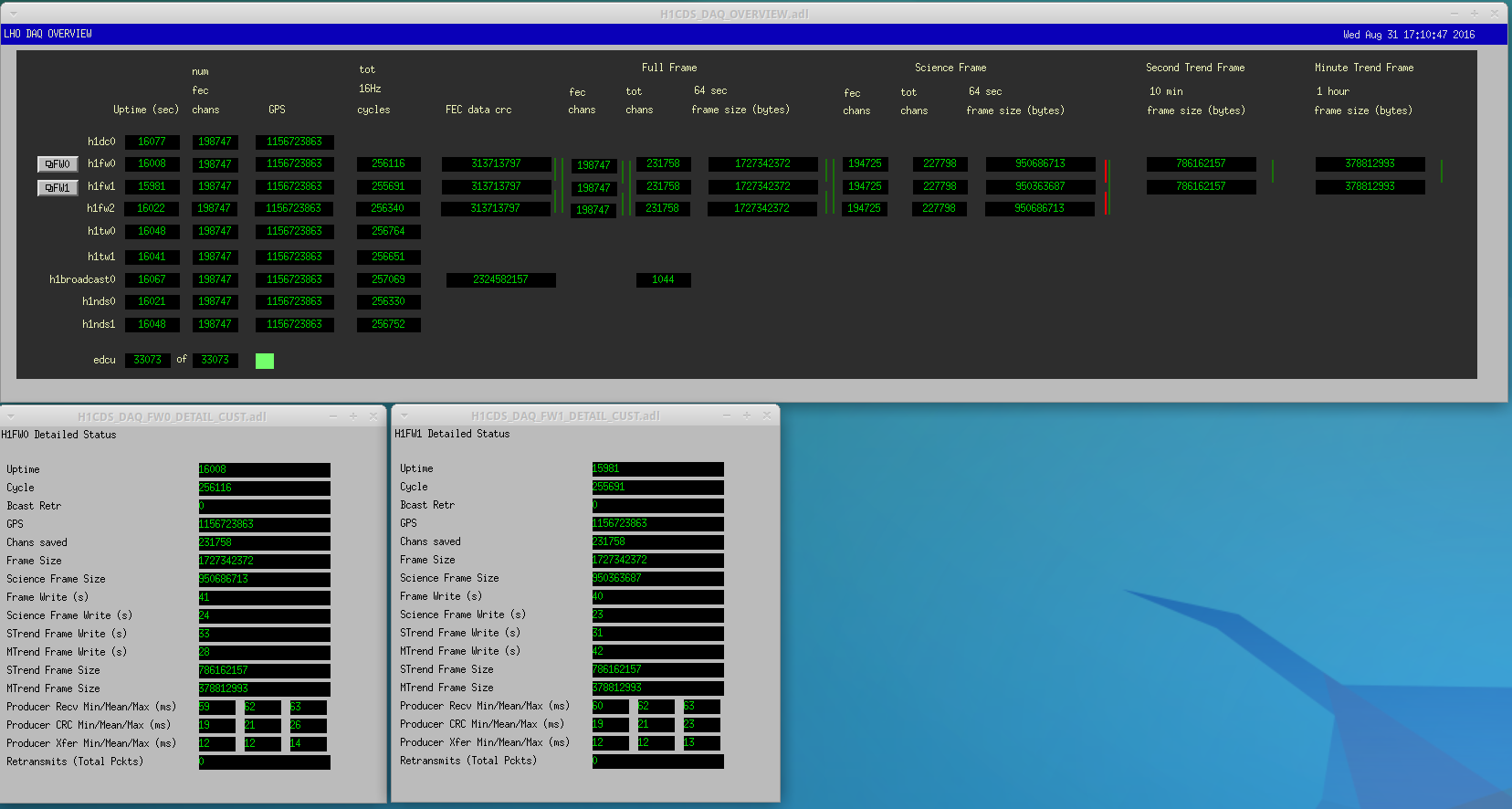This screenshot has height=809, width=1512.
Task: Click h1broadcast0 FEC data crc value
Action: pyautogui.click(x=500, y=279)
